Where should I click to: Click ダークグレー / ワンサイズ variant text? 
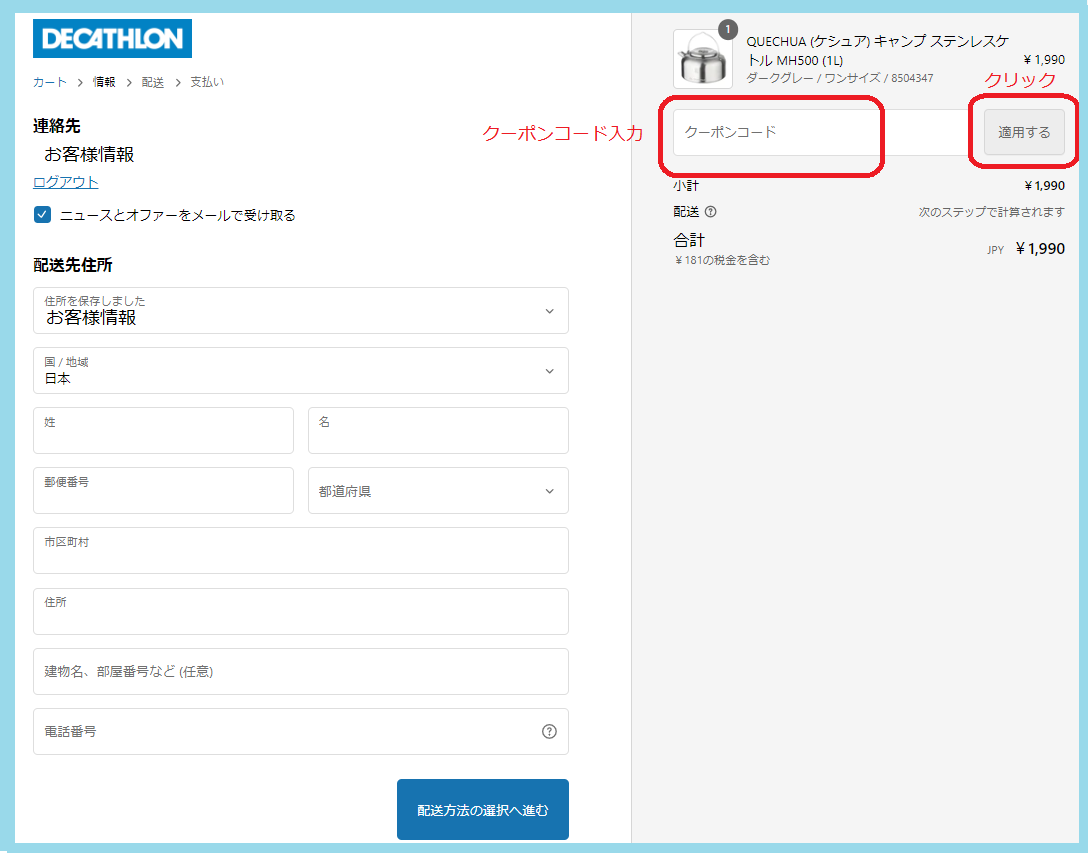[x=840, y=78]
